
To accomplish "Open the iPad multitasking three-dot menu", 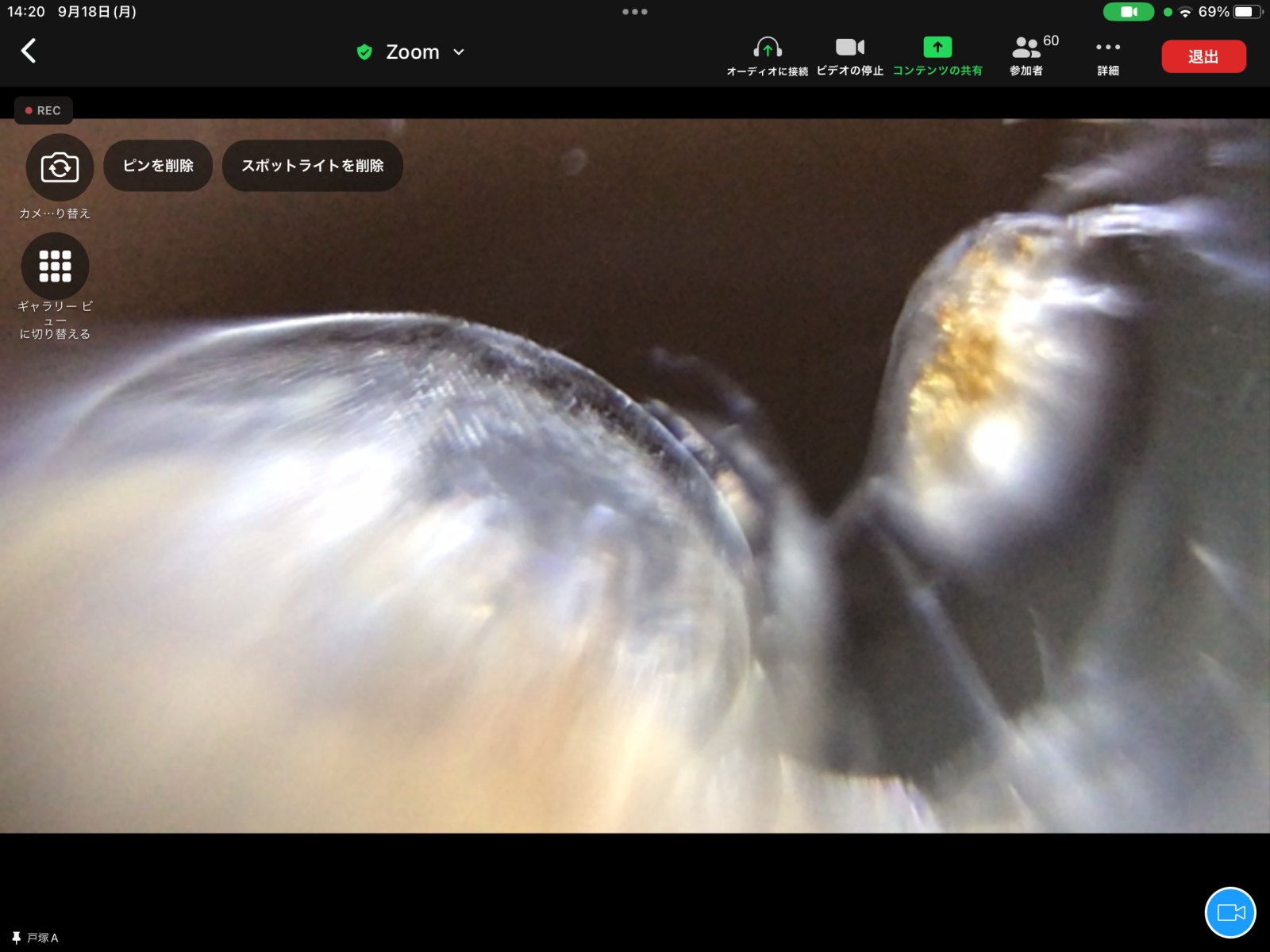I will pos(635,12).
